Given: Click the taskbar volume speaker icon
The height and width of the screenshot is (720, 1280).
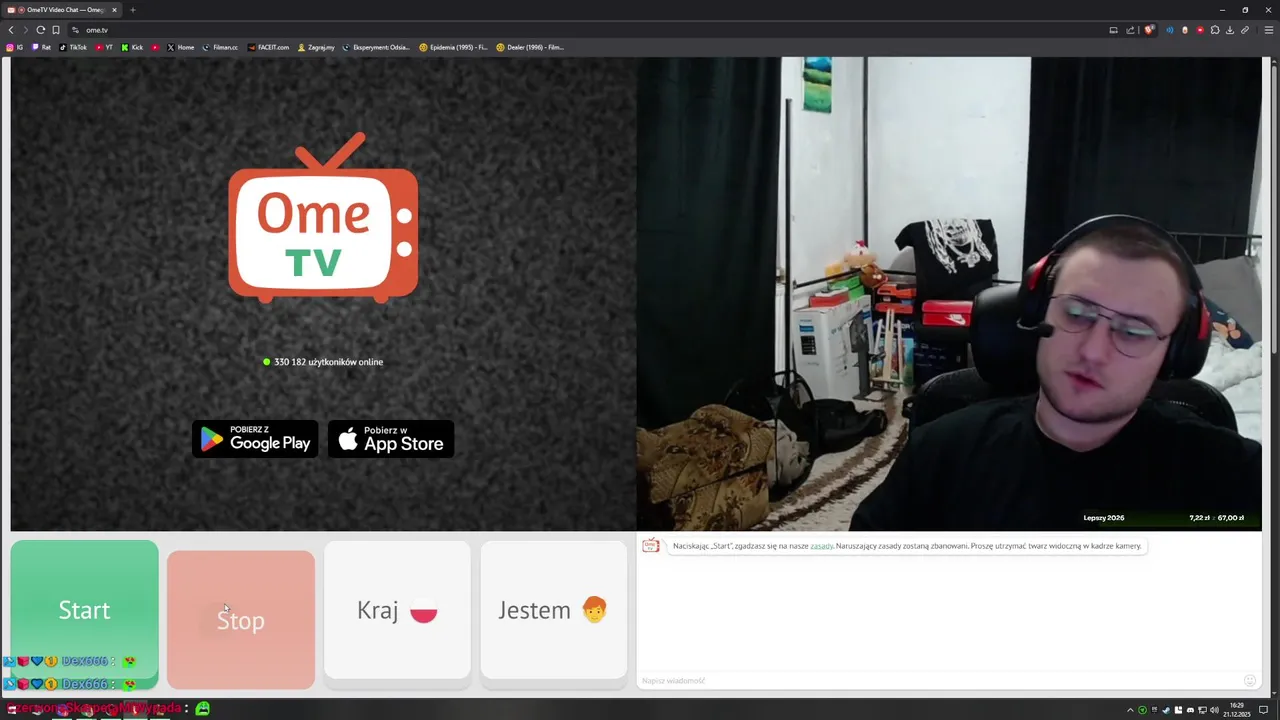Looking at the screenshot, I should (1214, 710).
